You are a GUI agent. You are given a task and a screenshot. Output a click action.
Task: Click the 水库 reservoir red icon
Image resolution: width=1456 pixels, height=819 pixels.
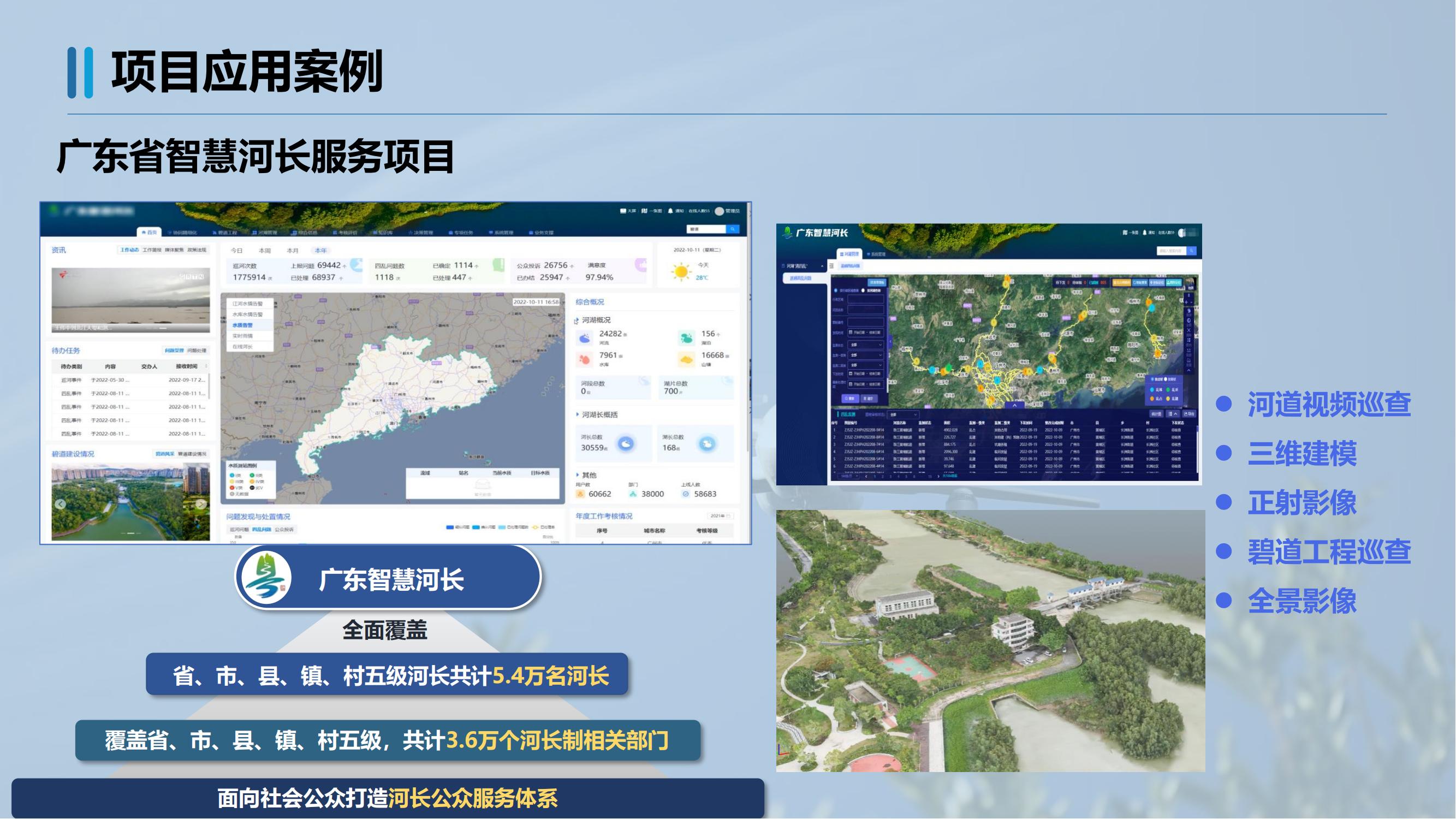pyautogui.click(x=585, y=359)
